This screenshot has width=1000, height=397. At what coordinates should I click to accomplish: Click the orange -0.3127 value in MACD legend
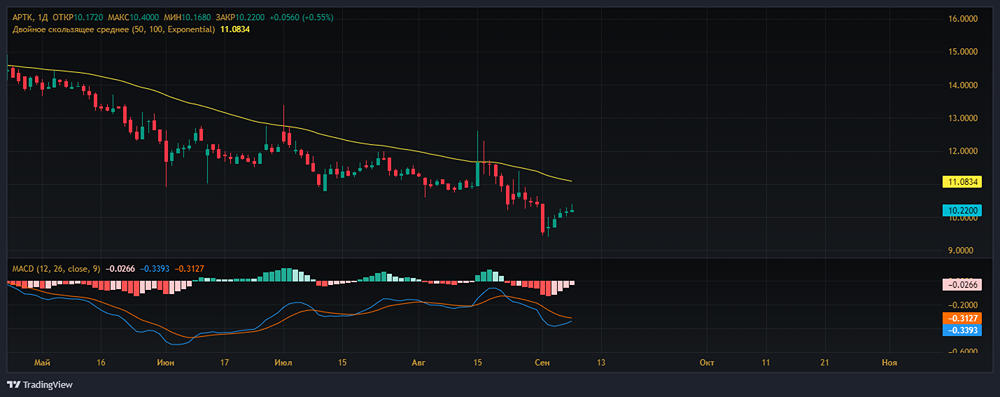point(190,269)
